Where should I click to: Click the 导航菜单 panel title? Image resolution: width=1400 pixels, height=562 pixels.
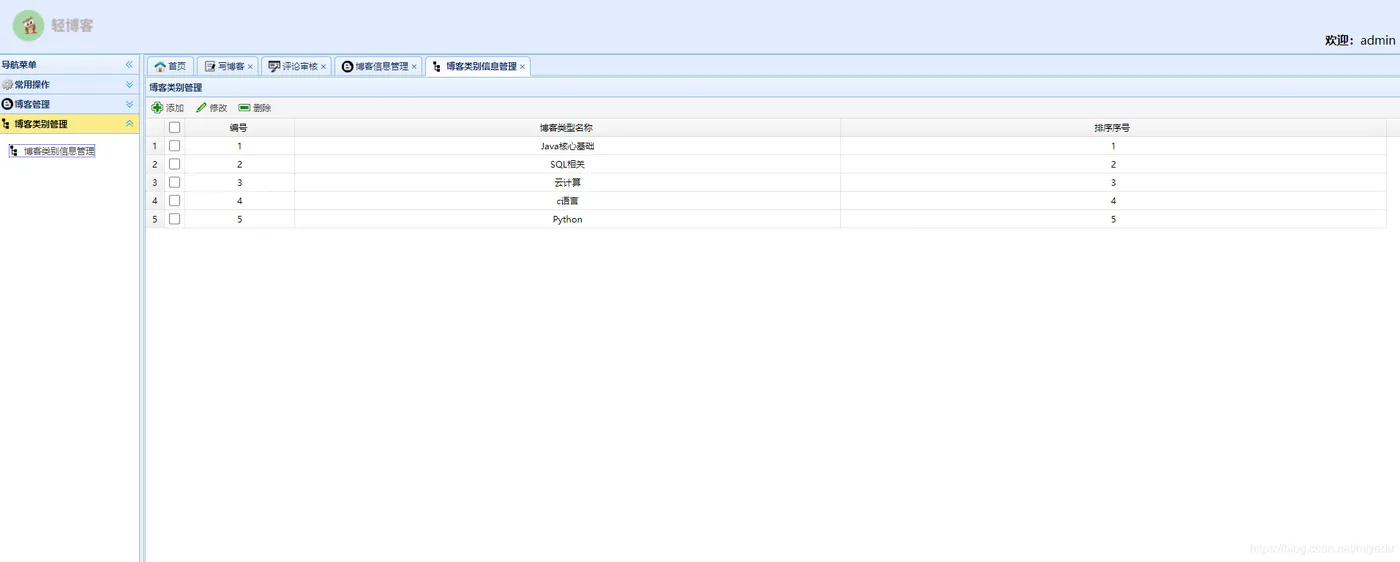point(19,65)
